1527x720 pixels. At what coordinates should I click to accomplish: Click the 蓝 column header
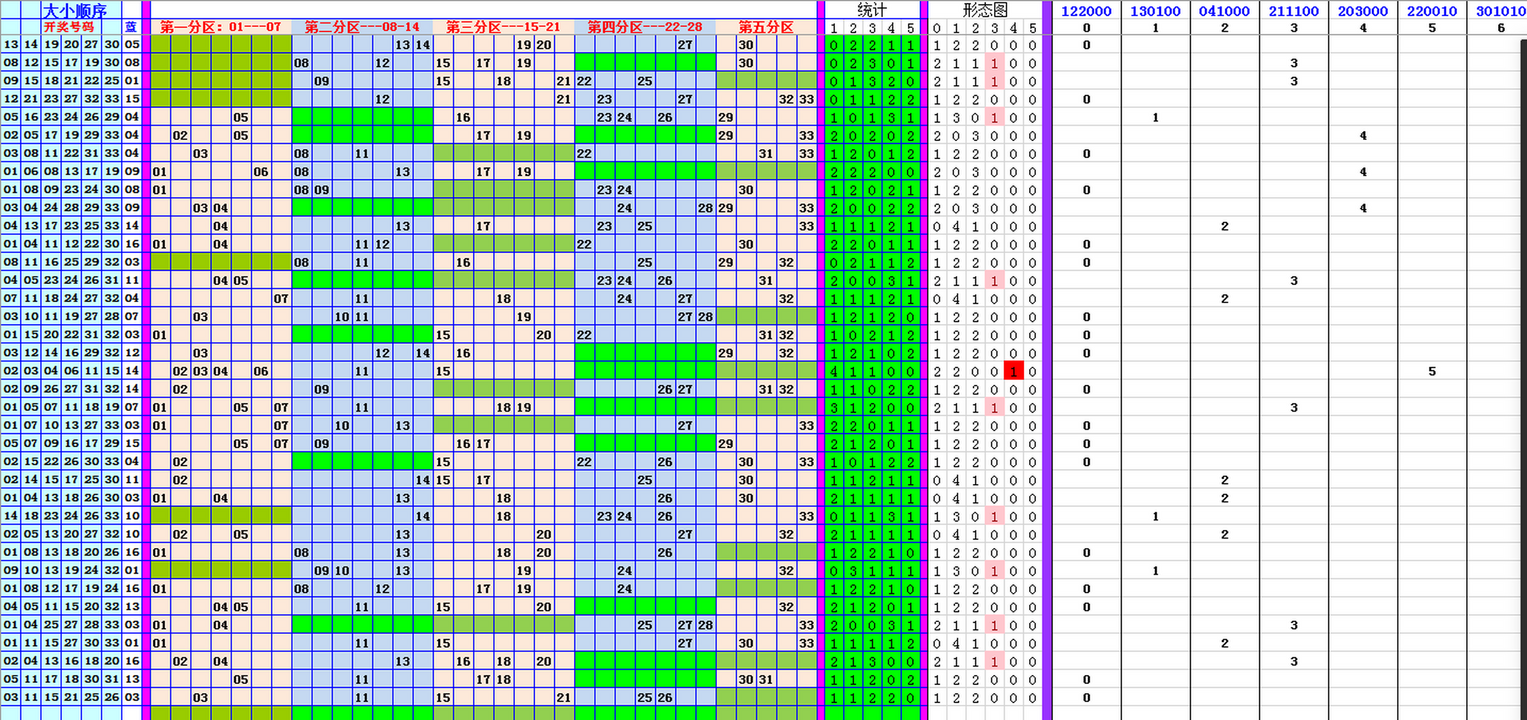pyautogui.click(x=131, y=27)
